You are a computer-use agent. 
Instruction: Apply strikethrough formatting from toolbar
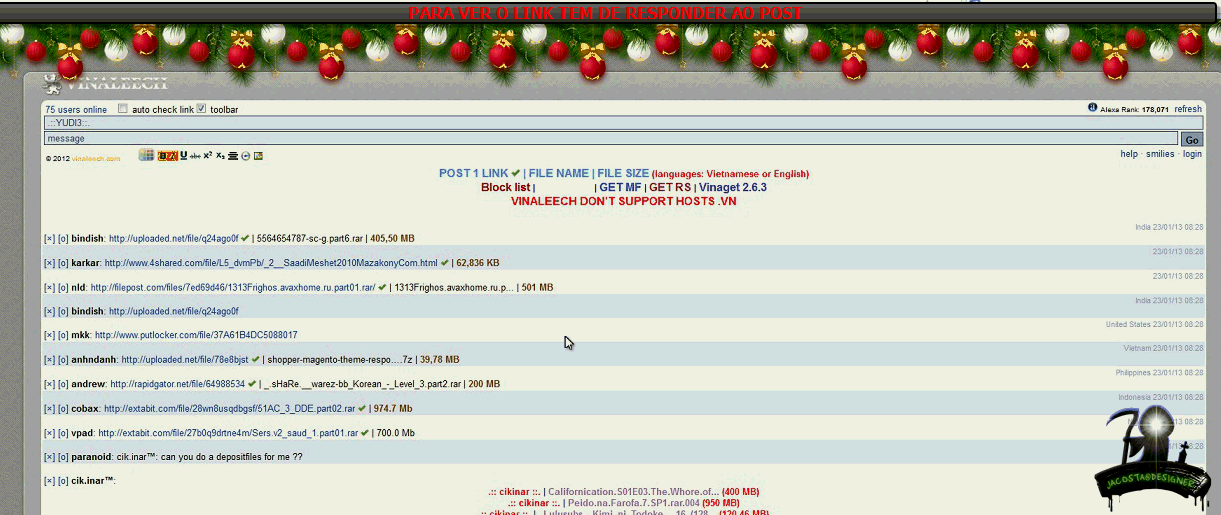tap(195, 156)
